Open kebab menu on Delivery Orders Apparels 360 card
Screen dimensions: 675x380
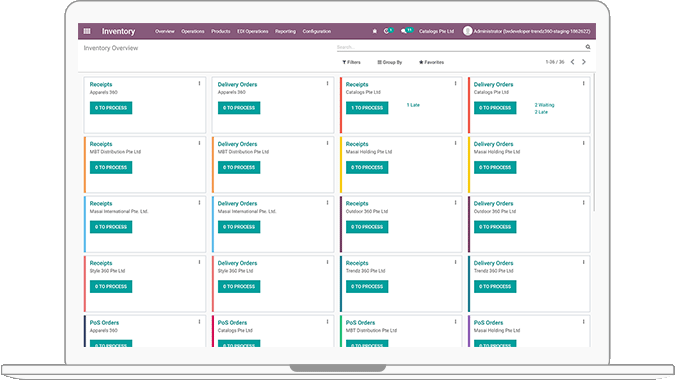point(327,83)
